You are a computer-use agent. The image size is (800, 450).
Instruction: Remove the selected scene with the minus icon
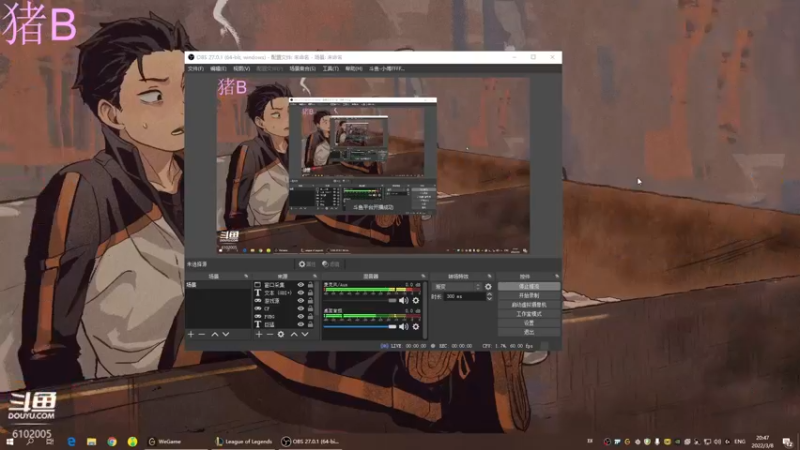(202, 334)
